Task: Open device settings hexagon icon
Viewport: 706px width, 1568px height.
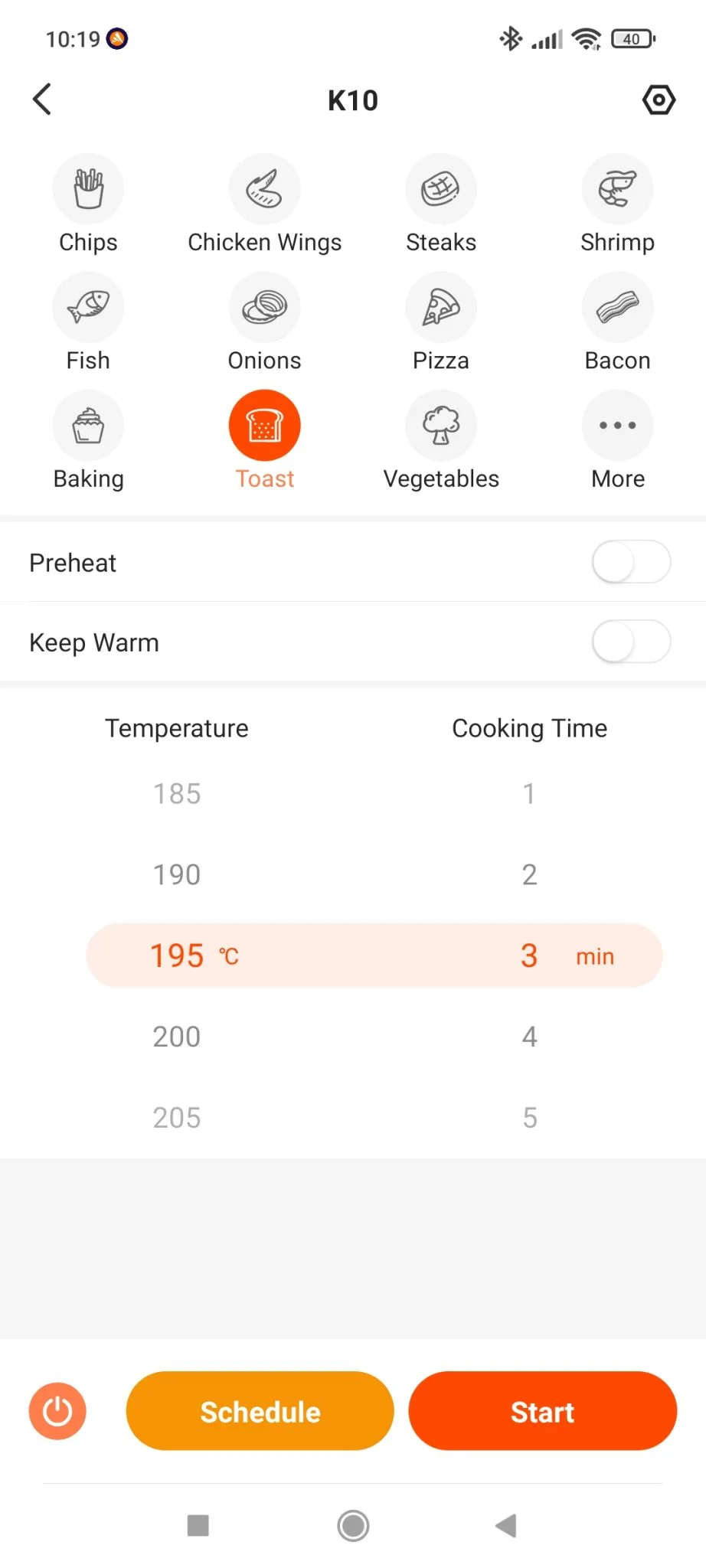Action: point(659,100)
